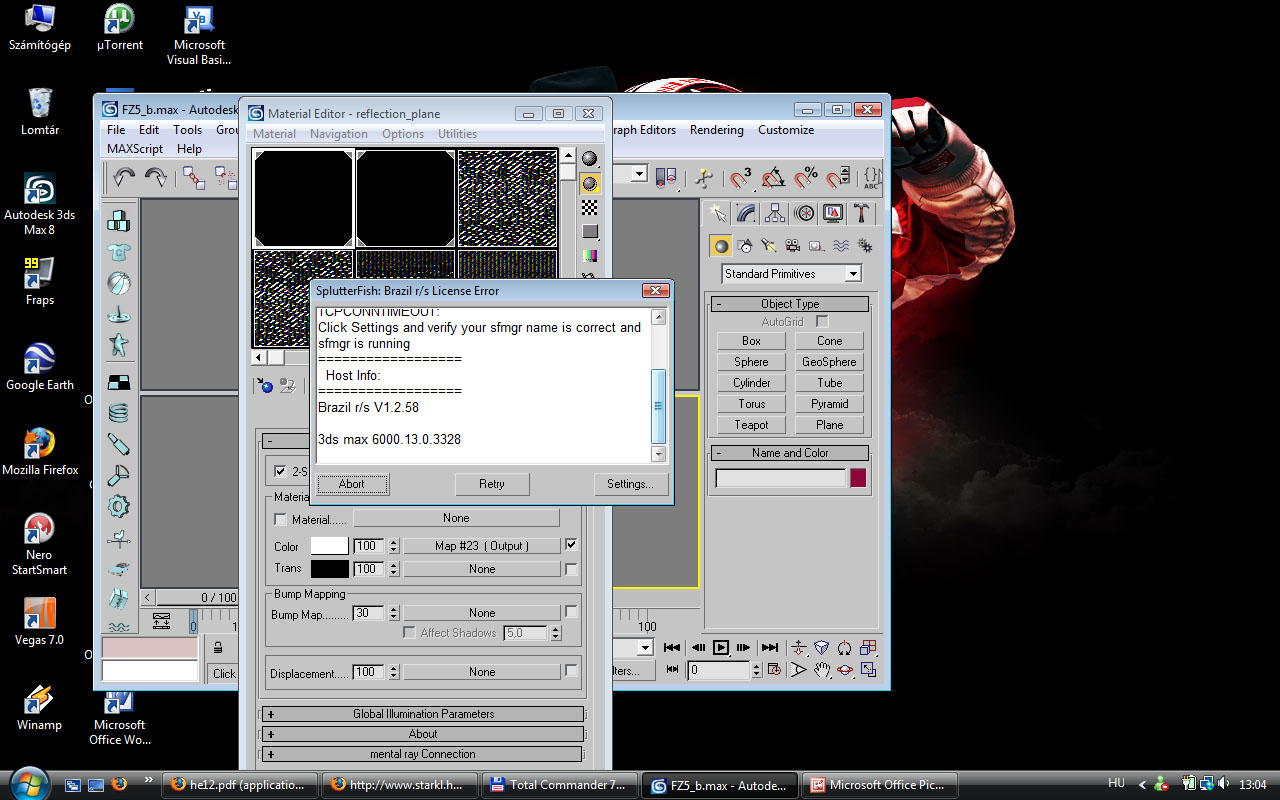Click the Redo arrow in 3ds Max toolbar
The height and width of the screenshot is (800, 1280).
[x=157, y=178]
